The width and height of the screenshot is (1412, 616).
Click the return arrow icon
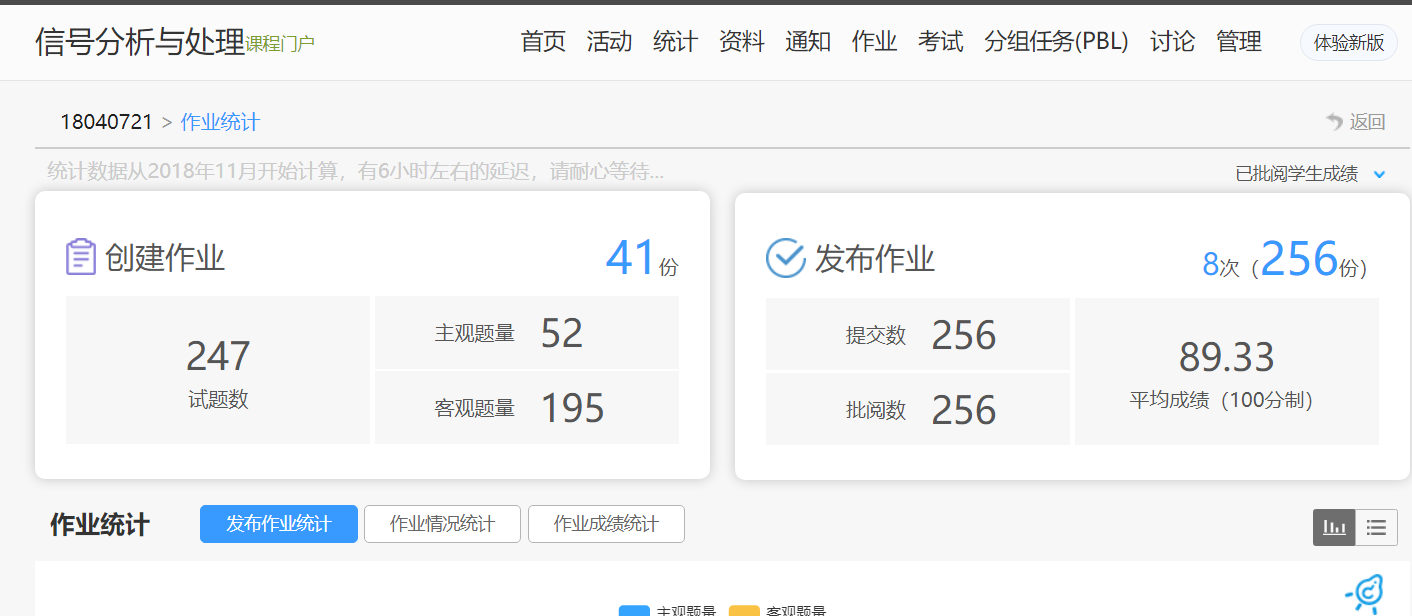point(1334,122)
